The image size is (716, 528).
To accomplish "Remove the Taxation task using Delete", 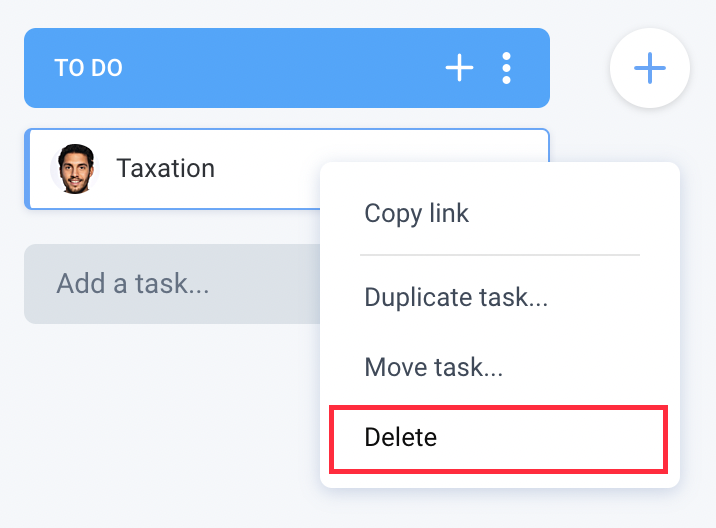I will click(499, 439).
